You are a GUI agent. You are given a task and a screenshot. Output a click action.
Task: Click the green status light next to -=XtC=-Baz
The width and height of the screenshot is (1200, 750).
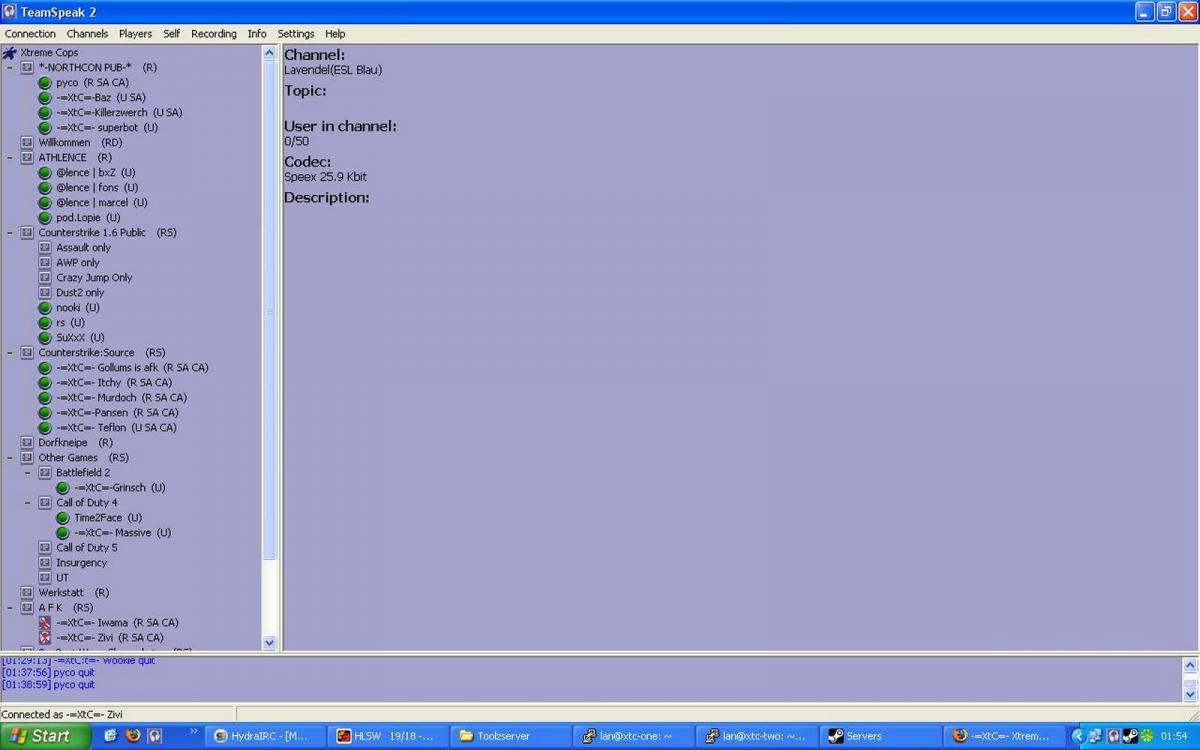coord(45,98)
